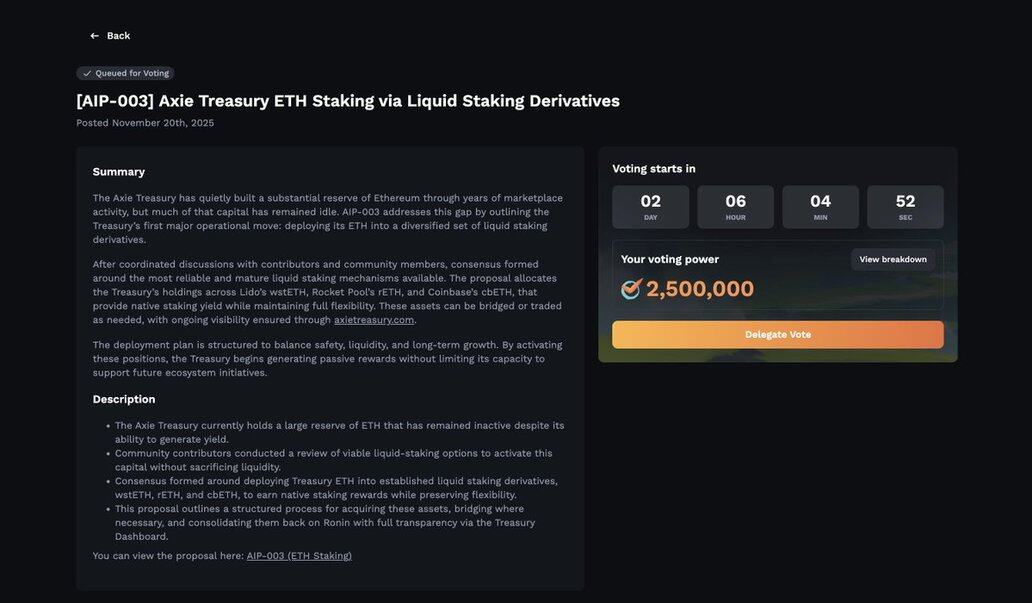Click the seconds countdown tile
The image size is (1032, 603).
[905, 206]
